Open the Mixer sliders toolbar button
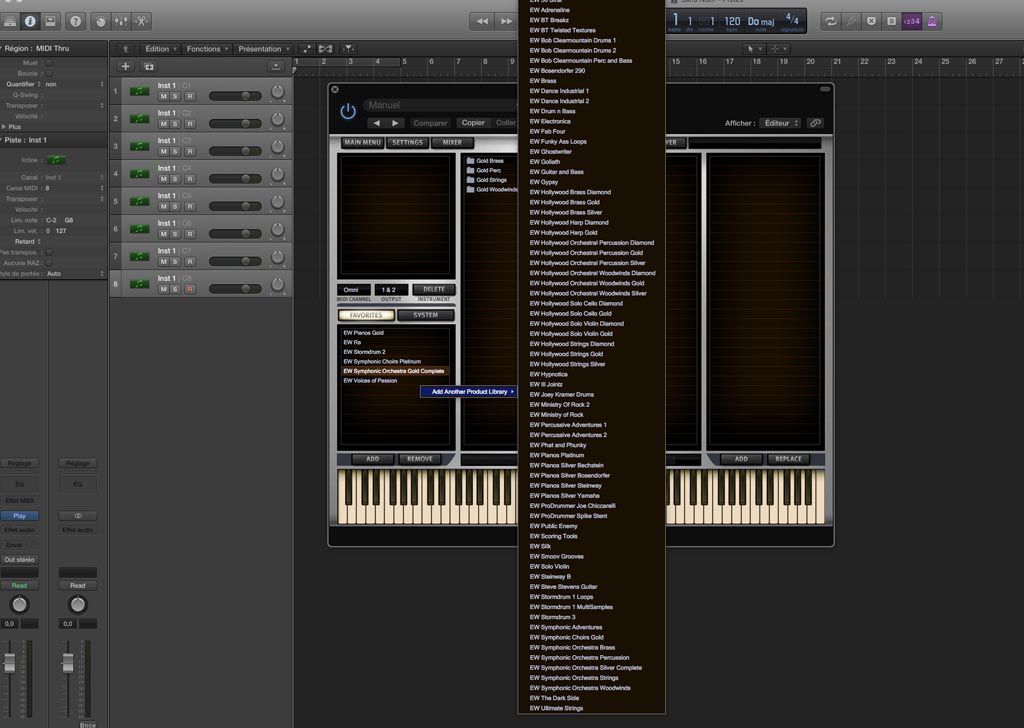The height and width of the screenshot is (728, 1024). [121, 22]
